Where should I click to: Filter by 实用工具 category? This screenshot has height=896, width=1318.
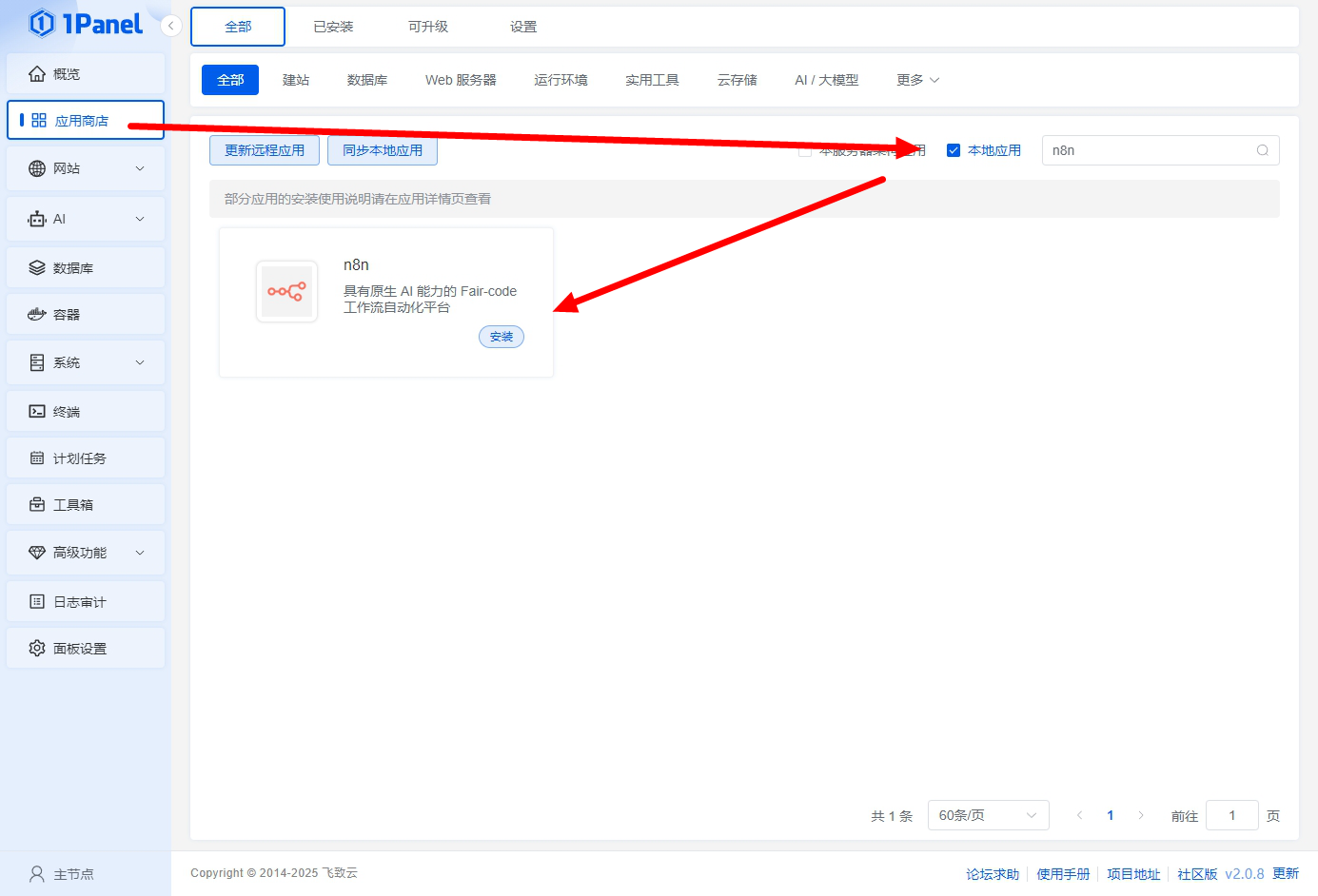[652, 80]
